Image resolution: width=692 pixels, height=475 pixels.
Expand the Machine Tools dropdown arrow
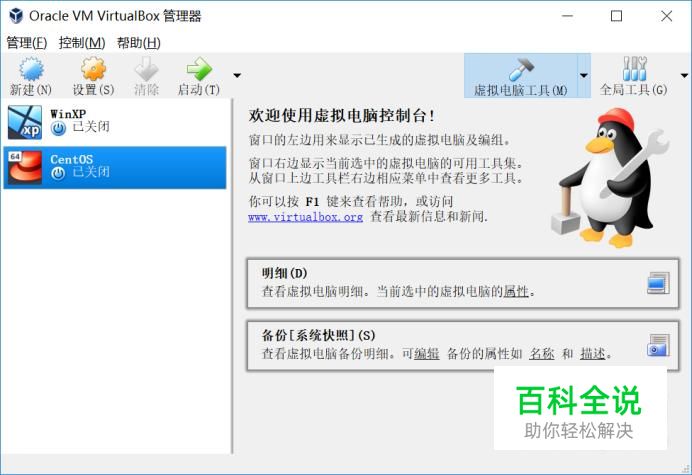[584, 75]
